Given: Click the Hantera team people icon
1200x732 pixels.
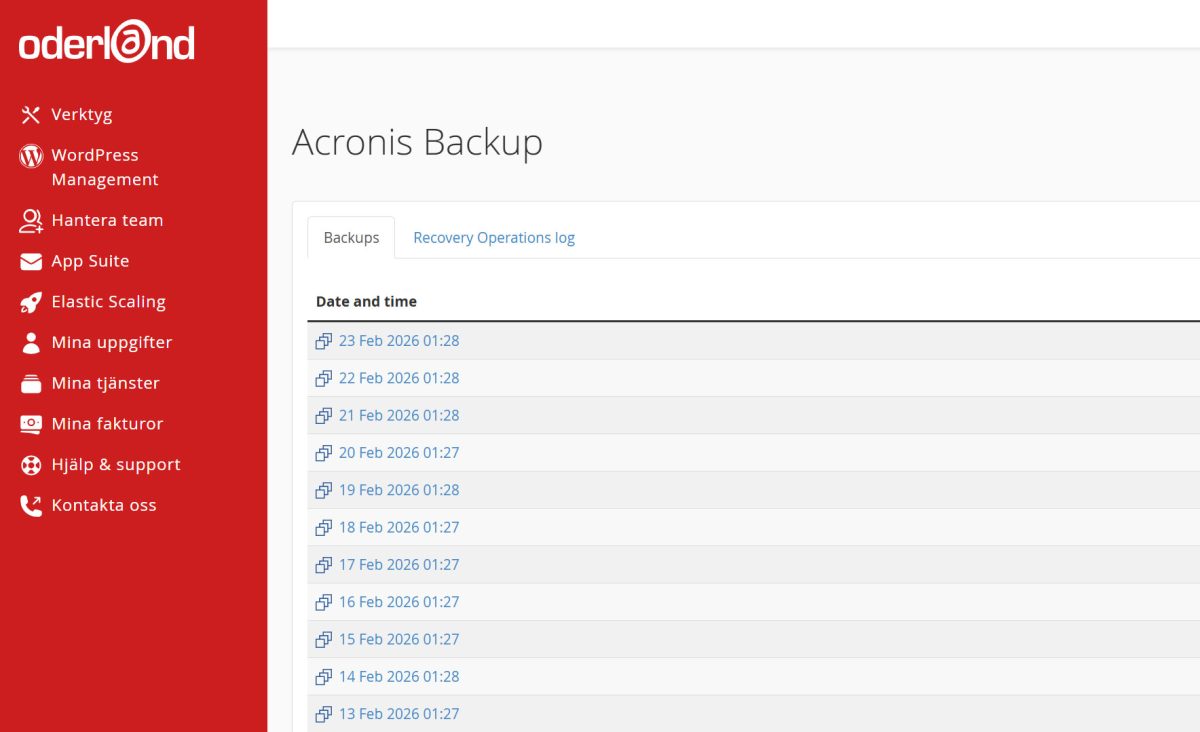Looking at the screenshot, I should (31, 221).
